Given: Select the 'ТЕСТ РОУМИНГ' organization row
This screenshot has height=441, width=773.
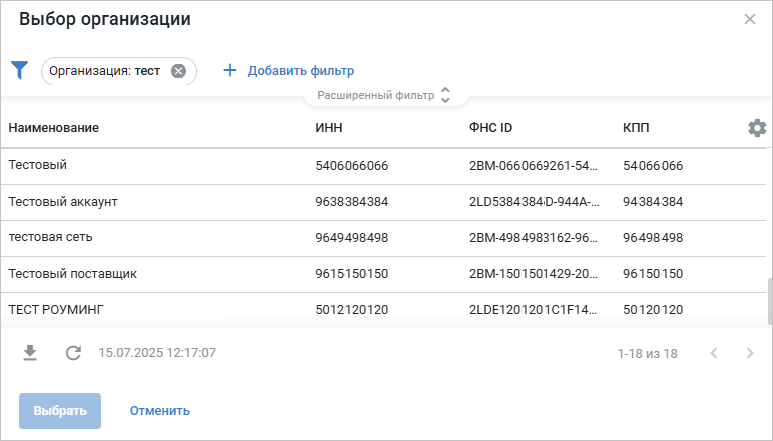Looking at the screenshot, I should point(56,310).
